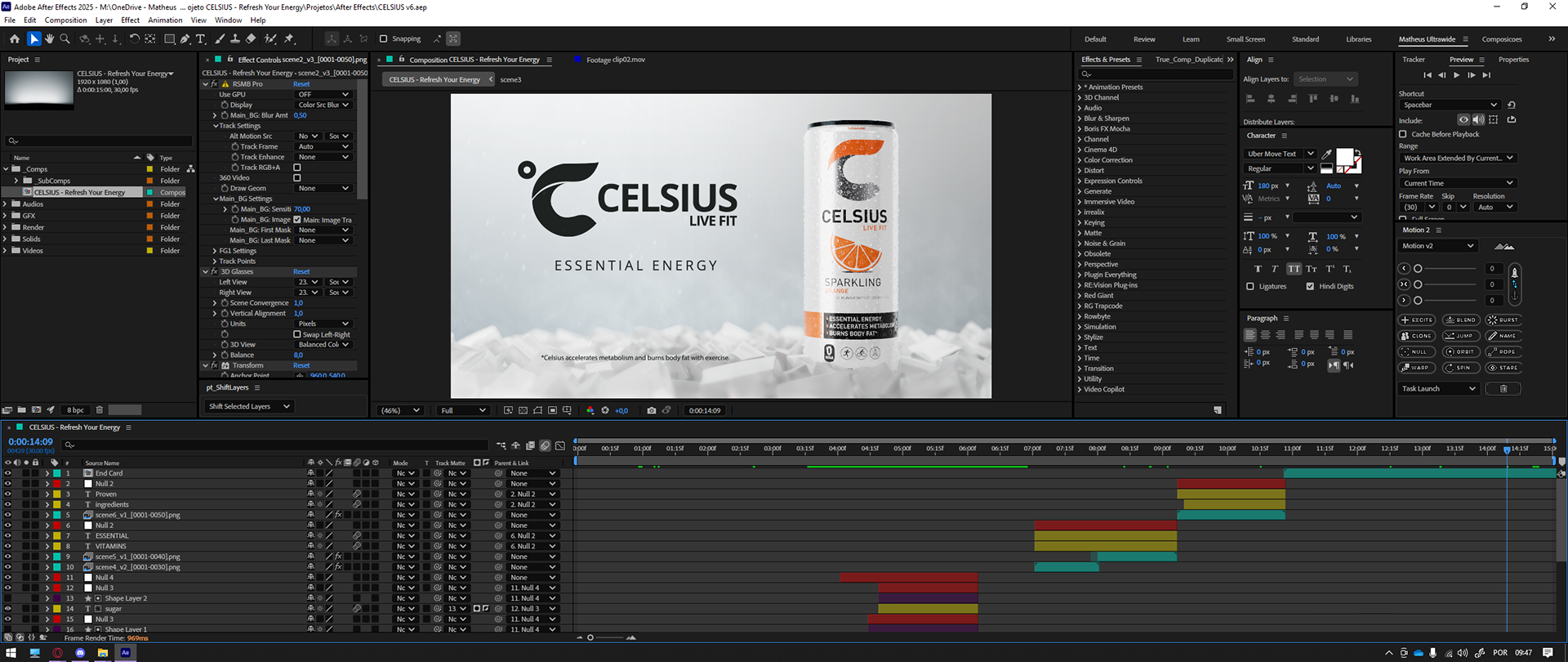Play the preview in Preview panel
Screen dimensions: 1568x662
(1456, 75)
